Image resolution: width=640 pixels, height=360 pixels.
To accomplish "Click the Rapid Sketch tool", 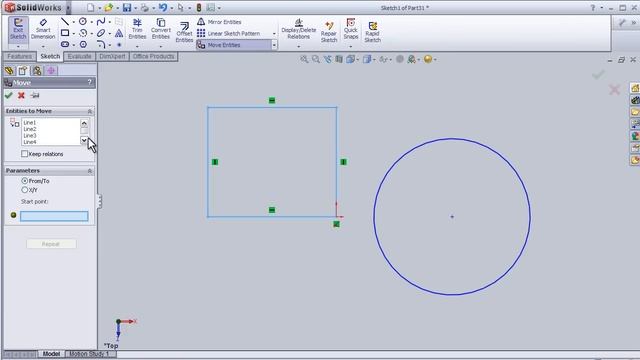I will coord(372,32).
